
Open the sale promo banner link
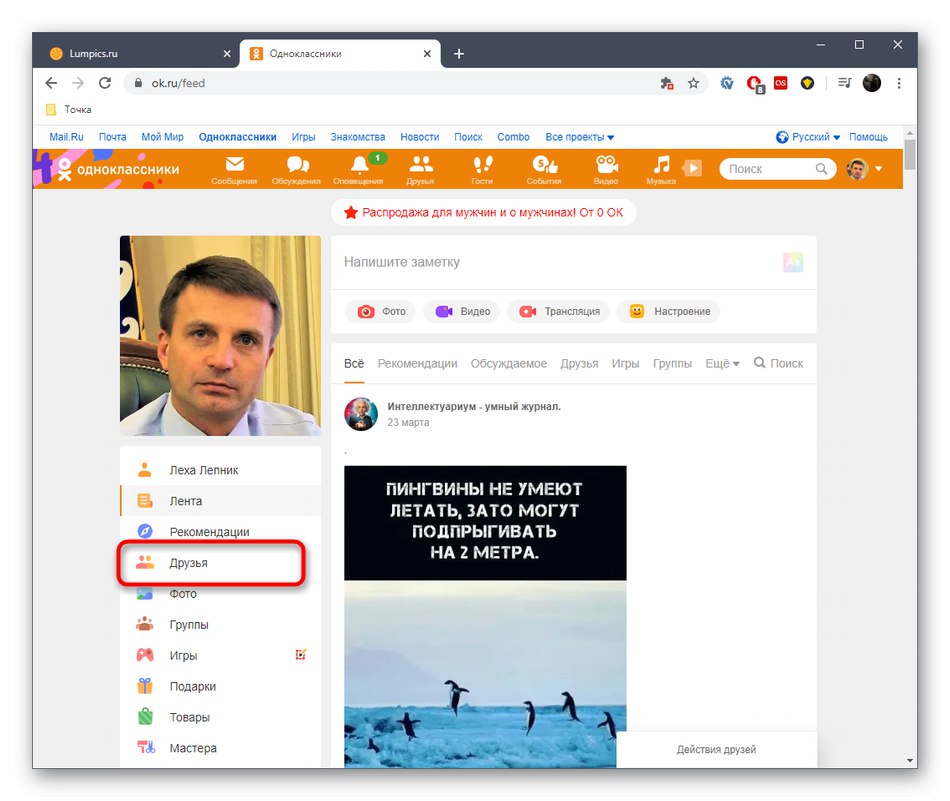tap(483, 213)
